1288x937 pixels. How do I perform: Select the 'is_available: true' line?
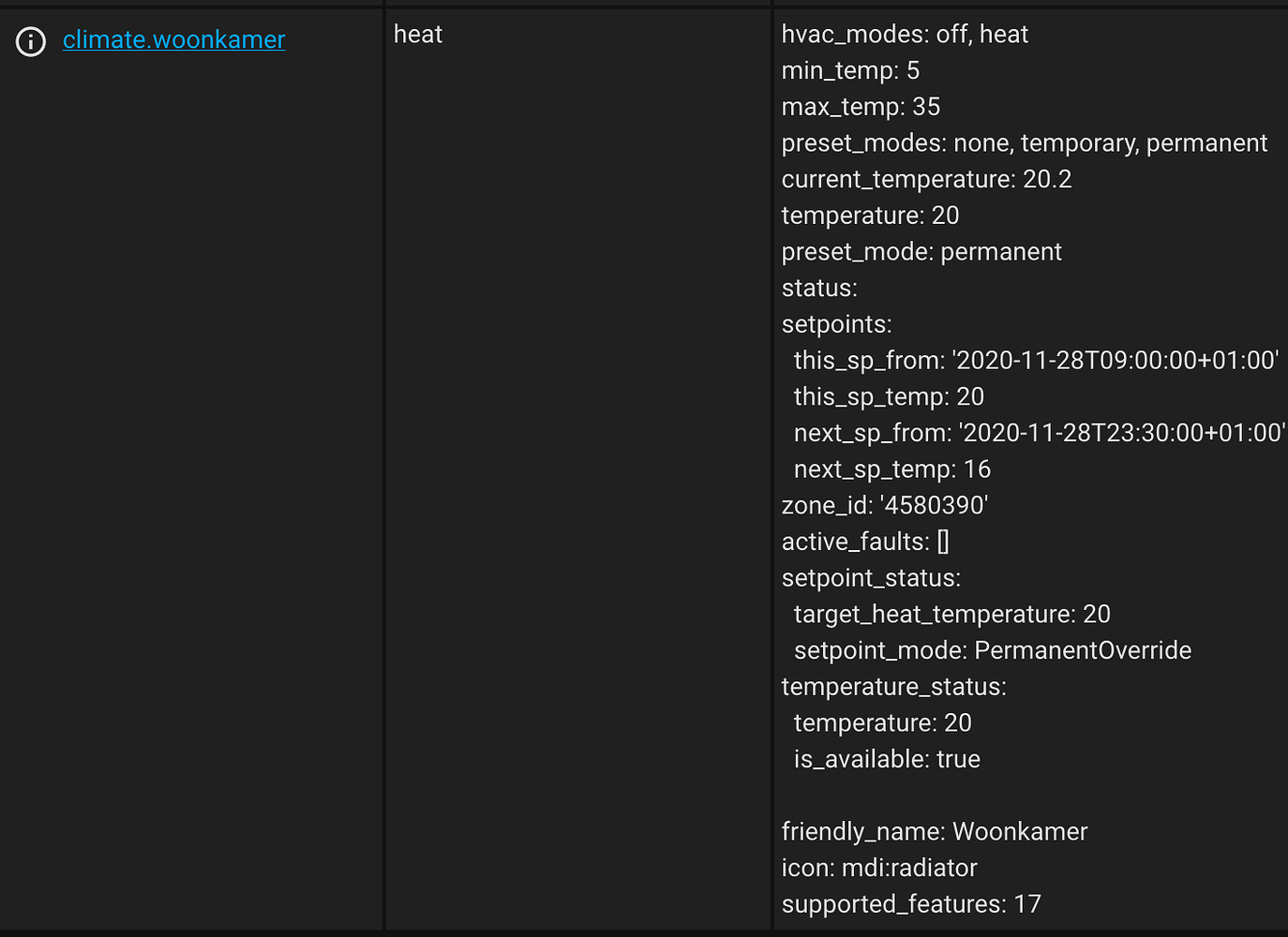887,760
